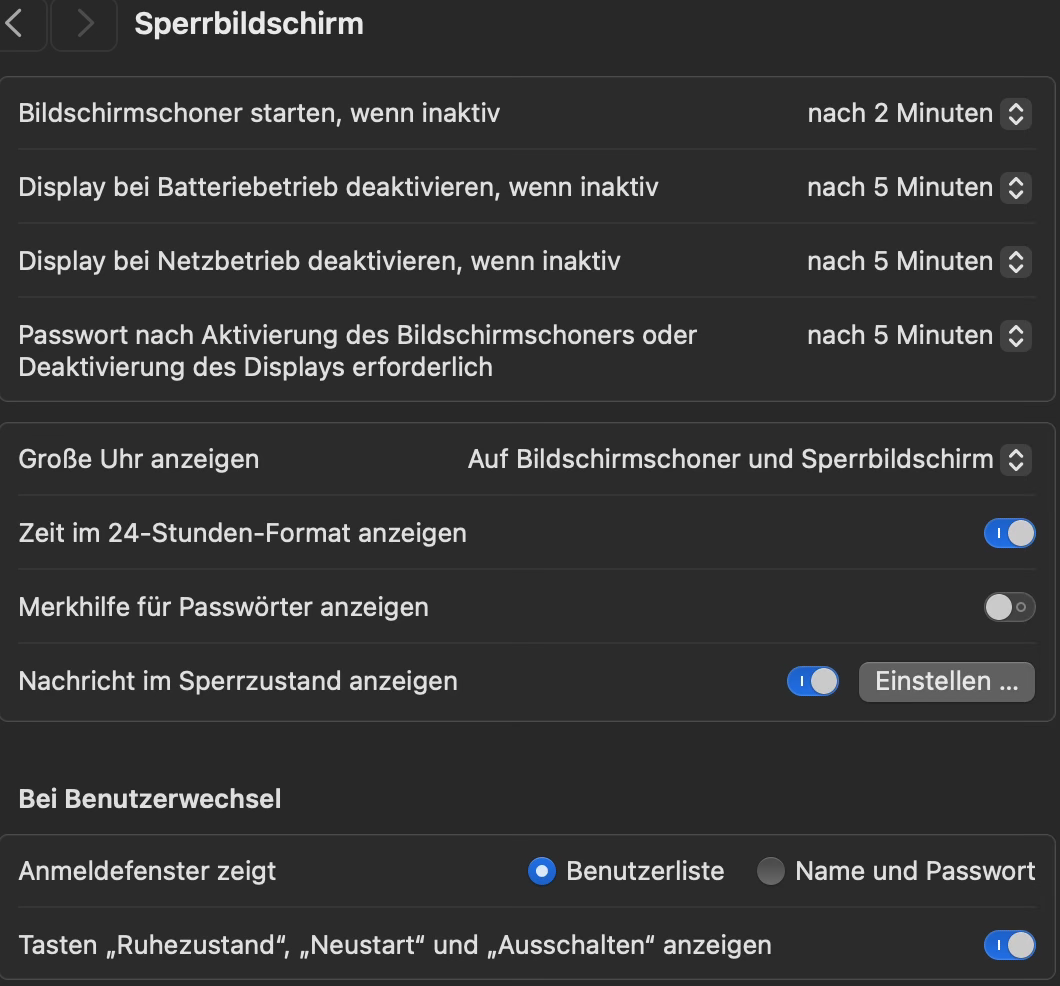
Task: Click the Bei Benutzerwechsel section heading
Action: point(150,799)
